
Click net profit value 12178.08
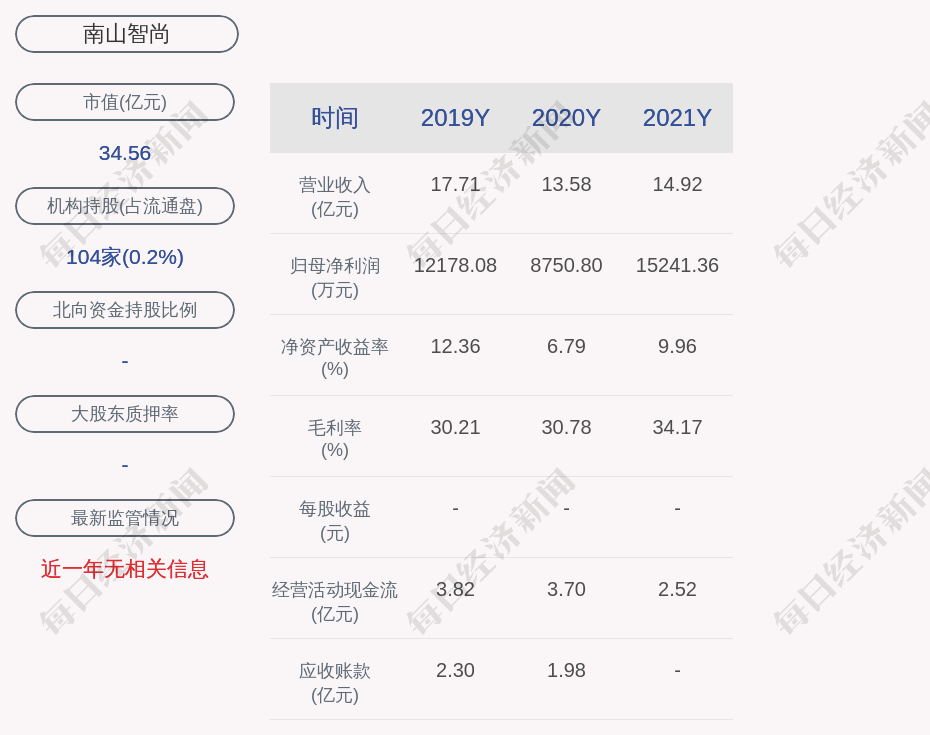point(456,265)
